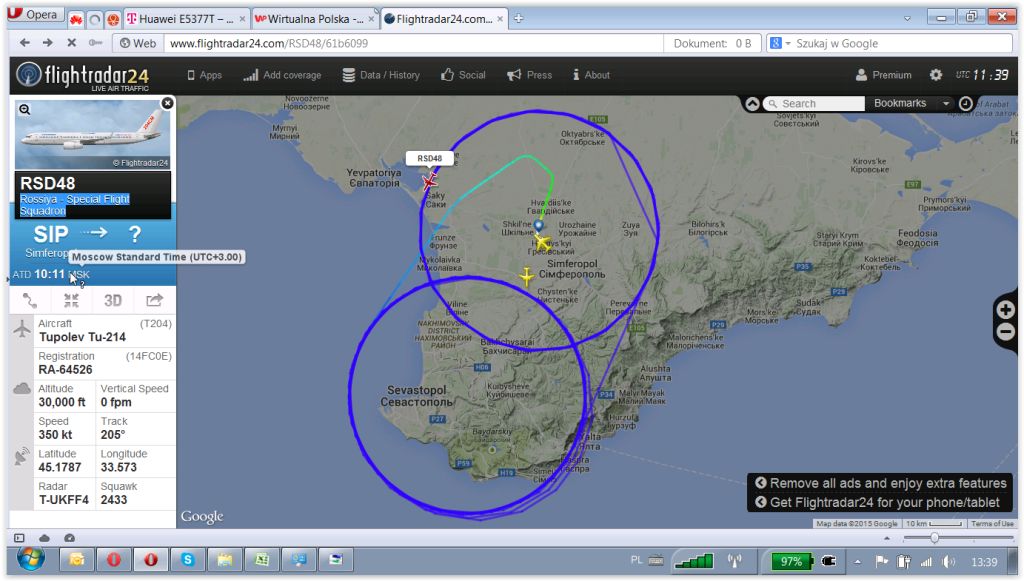This screenshot has height=581, width=1024.
Task: Open Skype from the taskbar
Action: (x=187, y=559)
